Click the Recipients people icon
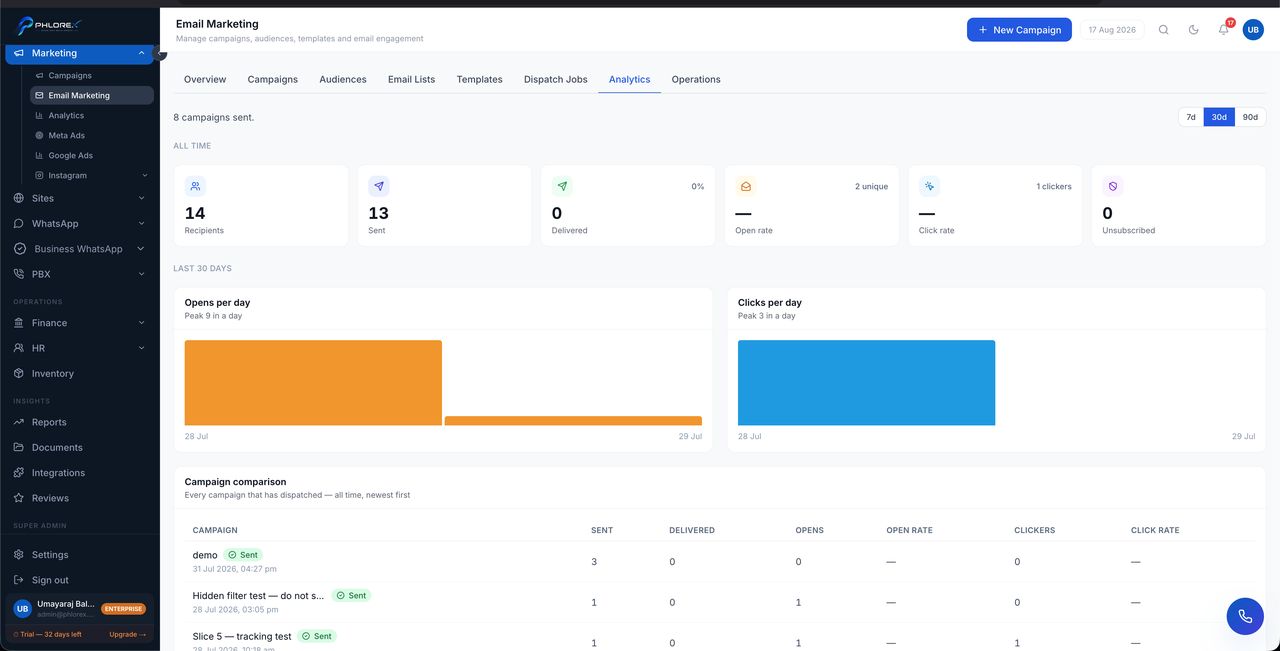 click(x=195, y=186)
